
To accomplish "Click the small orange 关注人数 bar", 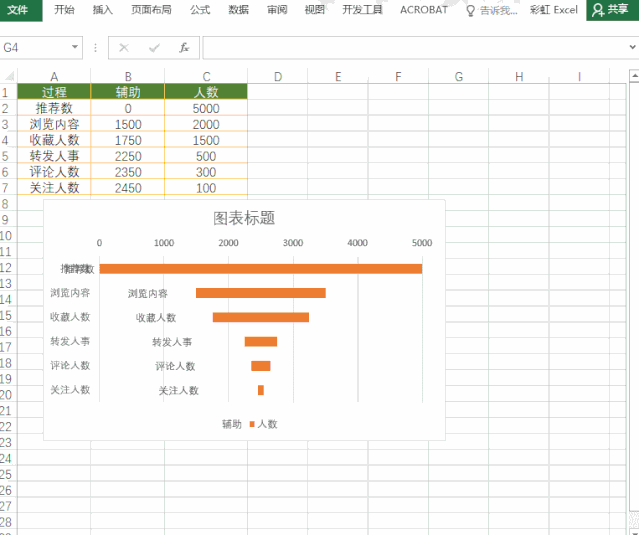I will pyautogui.click(x=261, y=390).
